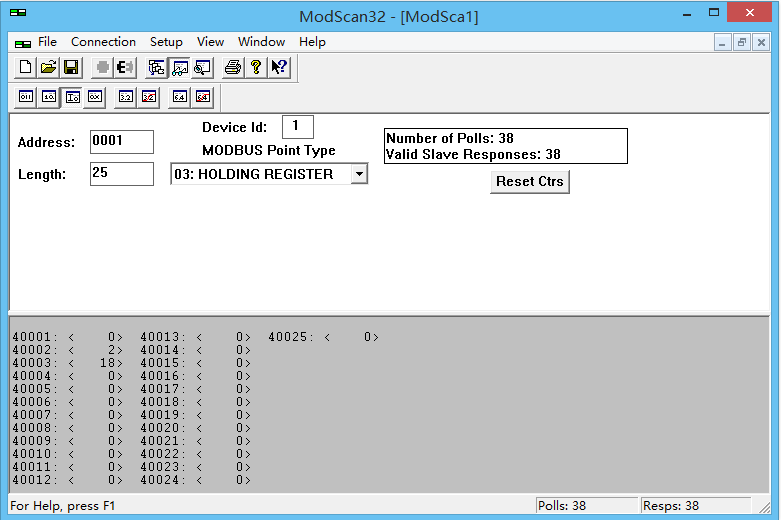Click the Length input field

122,174
